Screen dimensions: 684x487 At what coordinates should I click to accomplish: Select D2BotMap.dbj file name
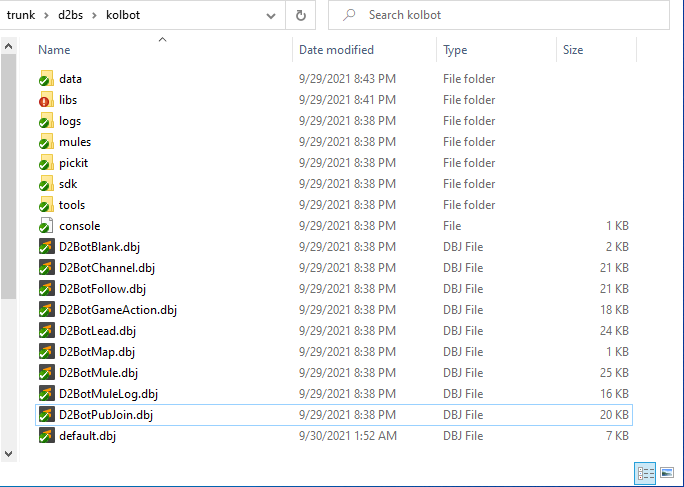[x=97, y=352]
